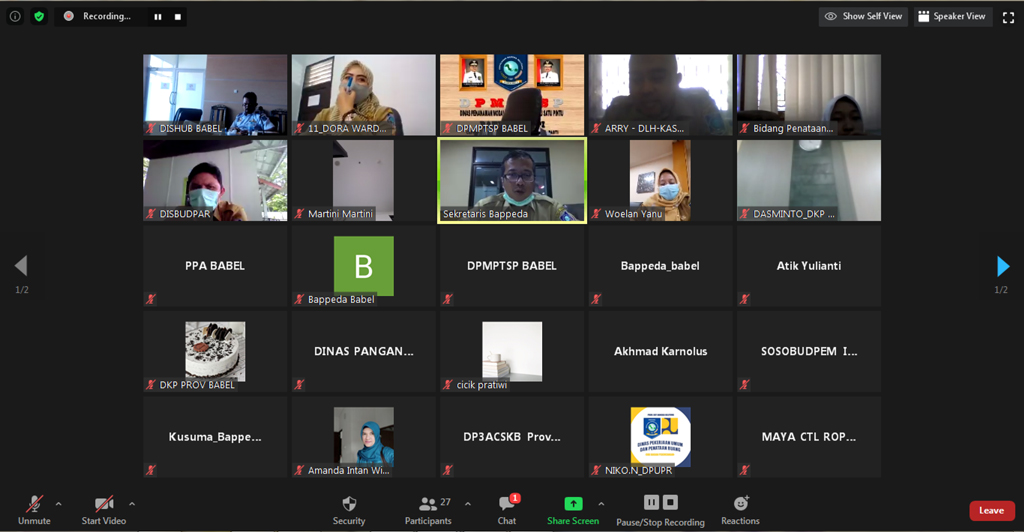Open the Security shield options
This screenshot has height=532, width=1024.
point(349,509)
